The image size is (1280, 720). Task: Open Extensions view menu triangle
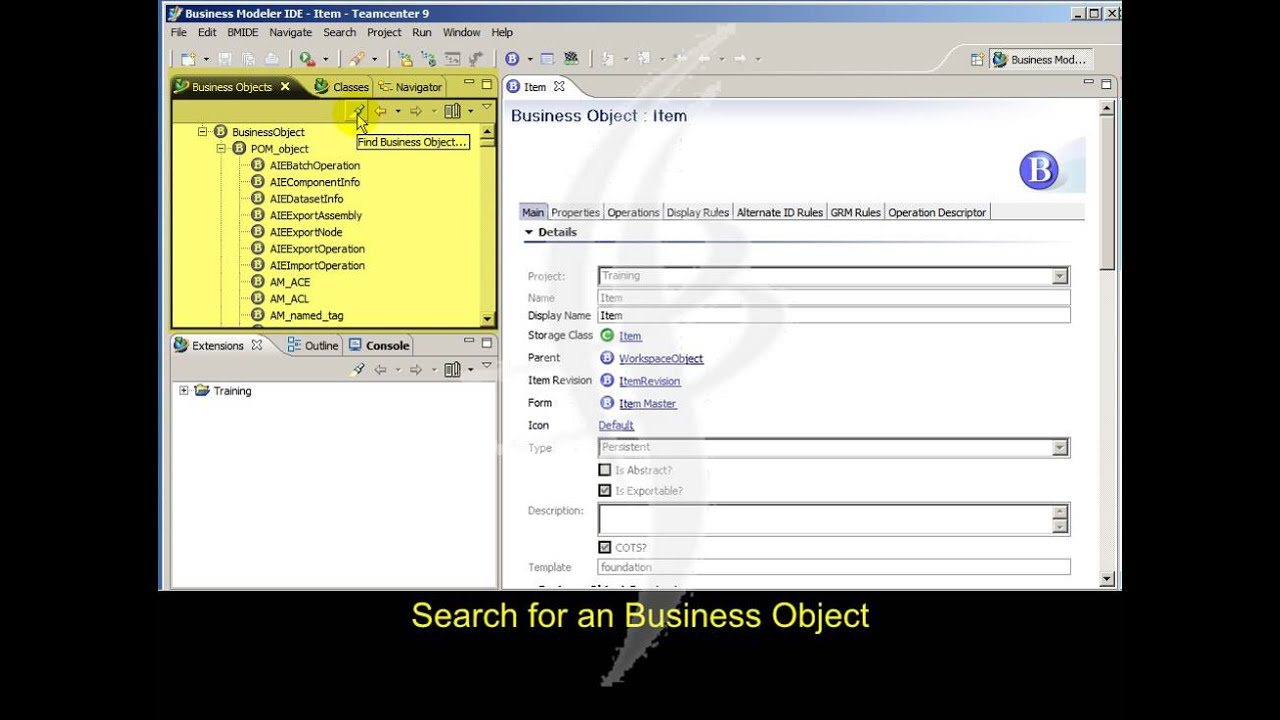point(486,365)
